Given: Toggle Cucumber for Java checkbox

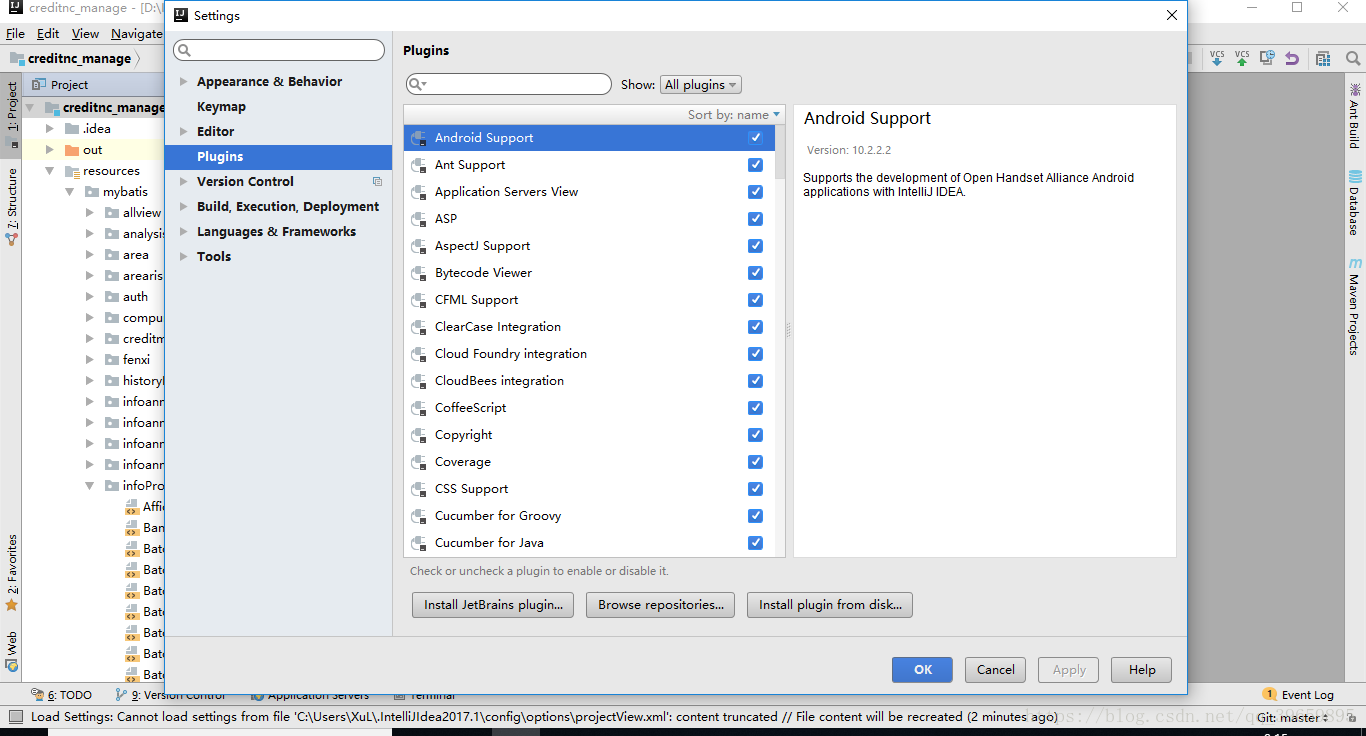Looking at the screenshot, I should click(755, 543).
